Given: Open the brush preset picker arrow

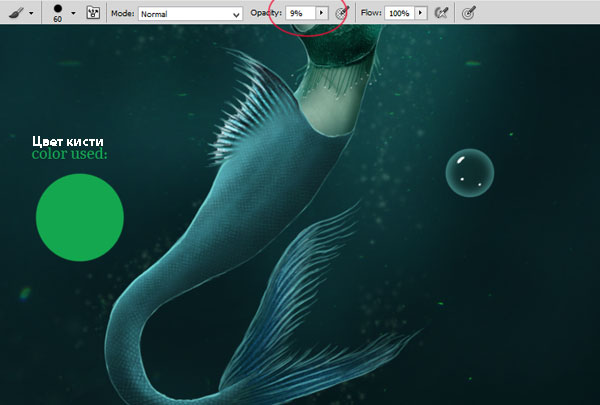Looking at the screenshot, I should (73, 13).
